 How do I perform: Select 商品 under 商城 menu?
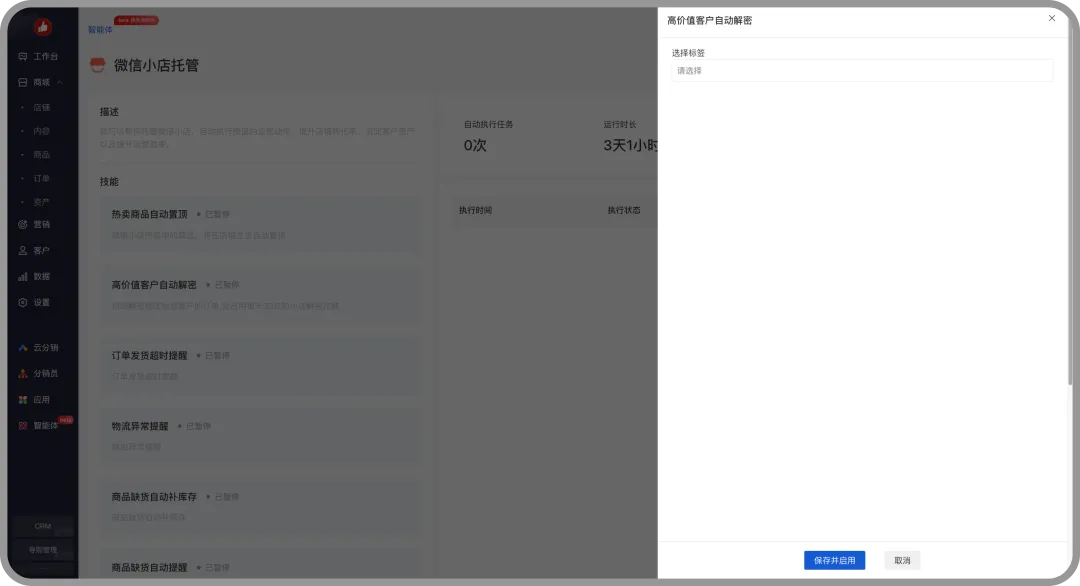41,155
